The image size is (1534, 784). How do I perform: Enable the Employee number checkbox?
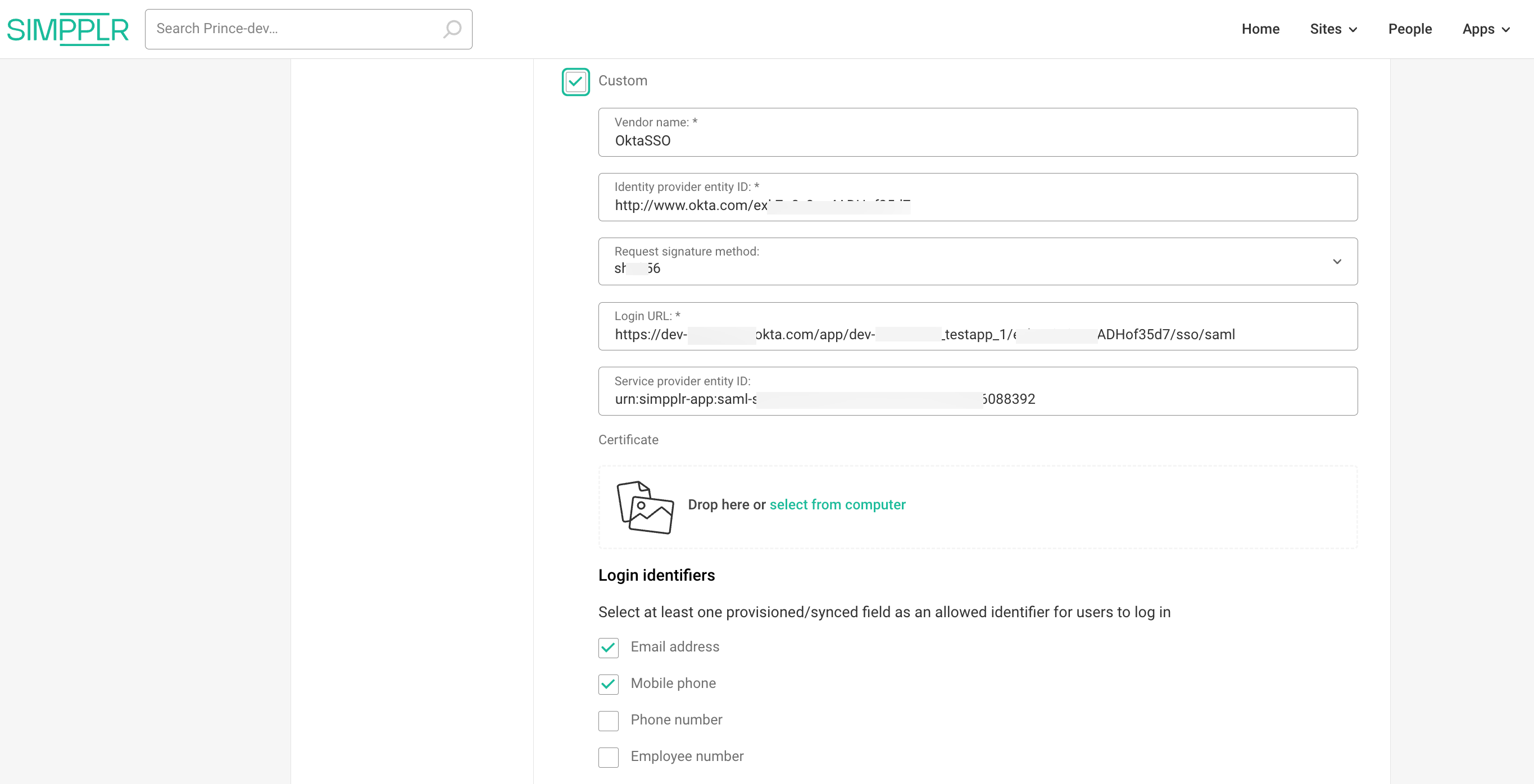tap(608, 756)
